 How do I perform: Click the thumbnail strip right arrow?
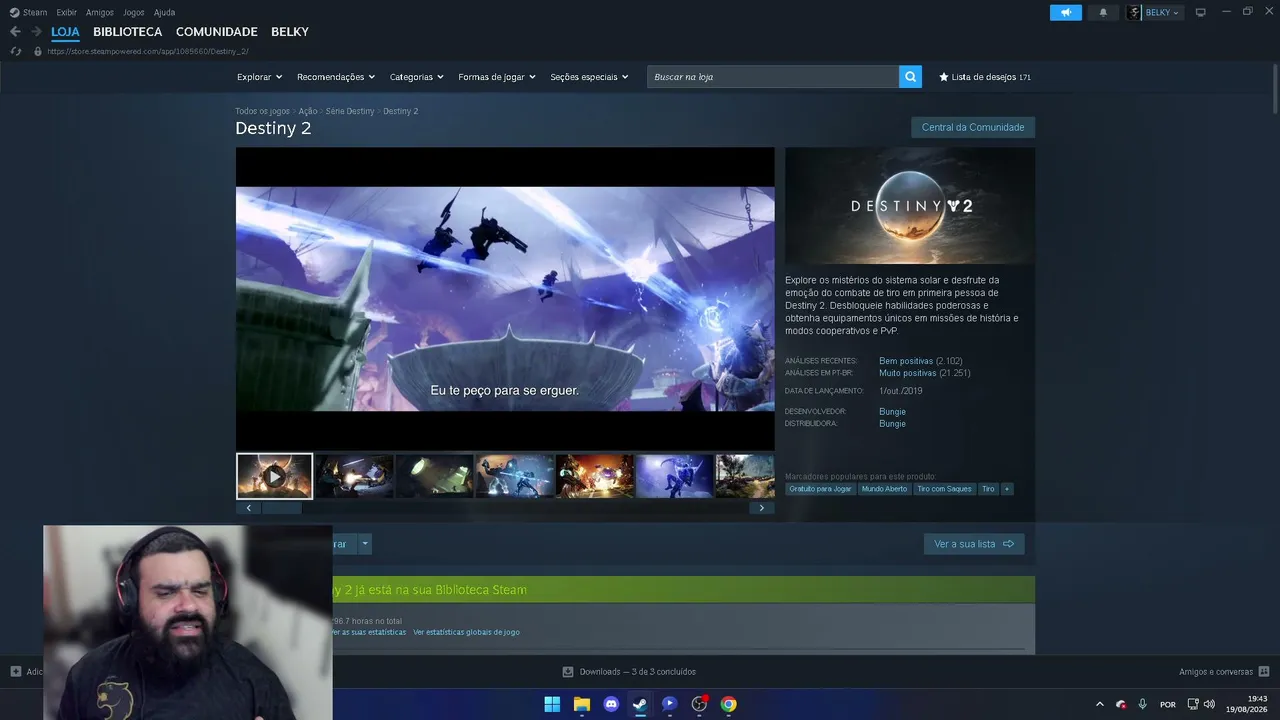(x=761, y=508)
